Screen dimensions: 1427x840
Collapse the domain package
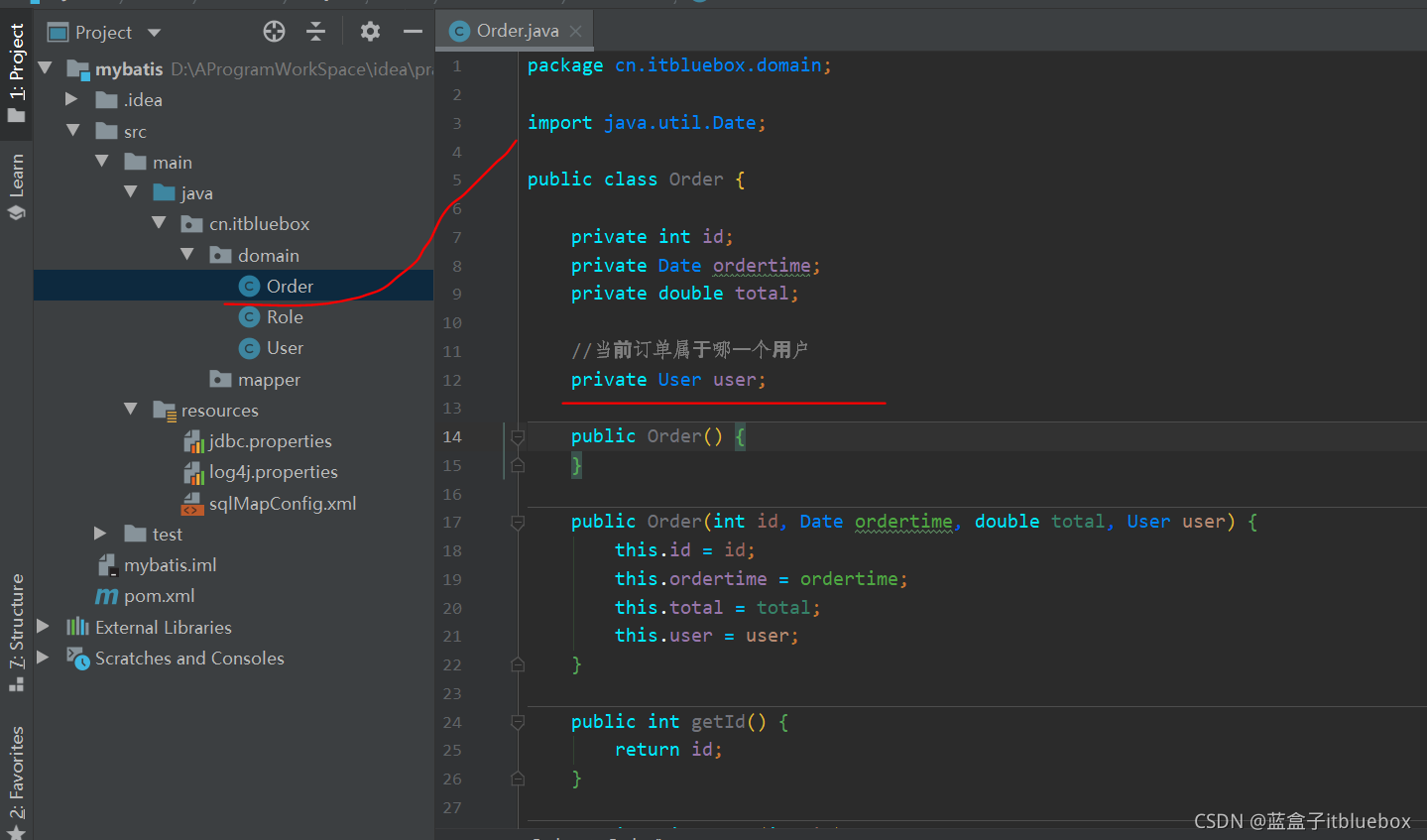(187, 254)
